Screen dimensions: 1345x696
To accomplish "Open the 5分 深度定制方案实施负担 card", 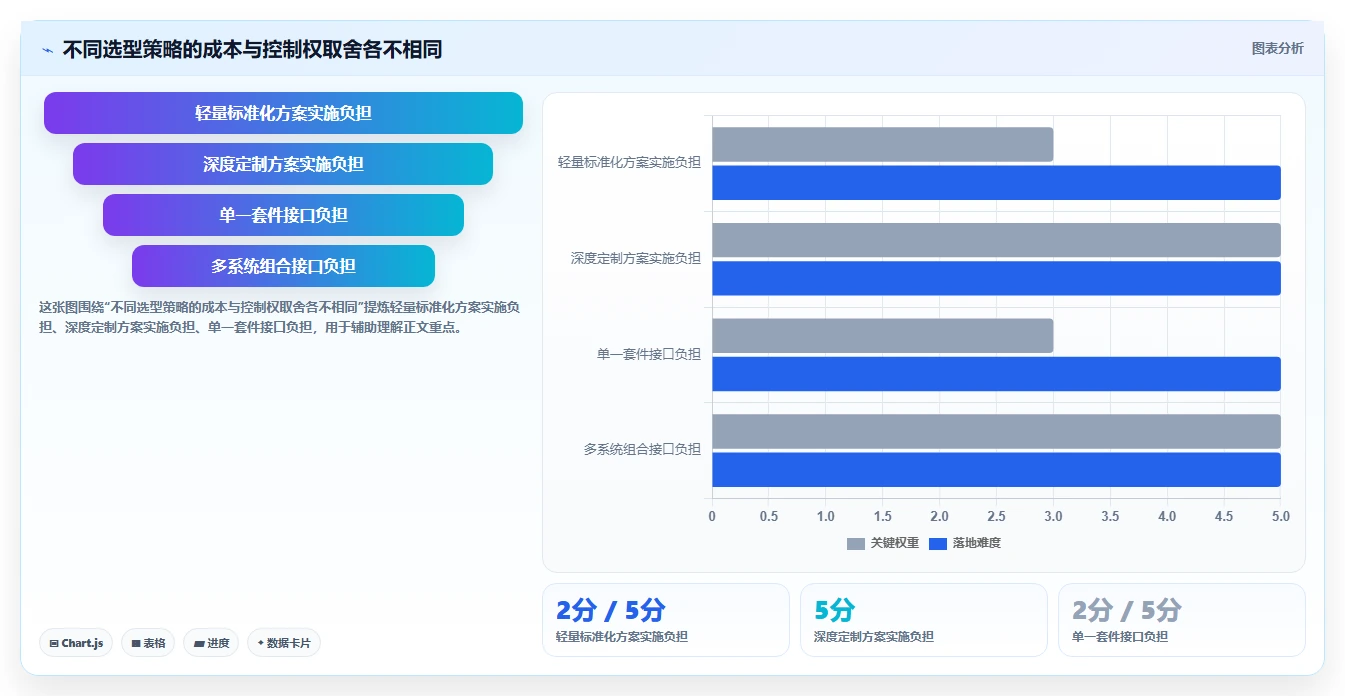I will [923, 620].
